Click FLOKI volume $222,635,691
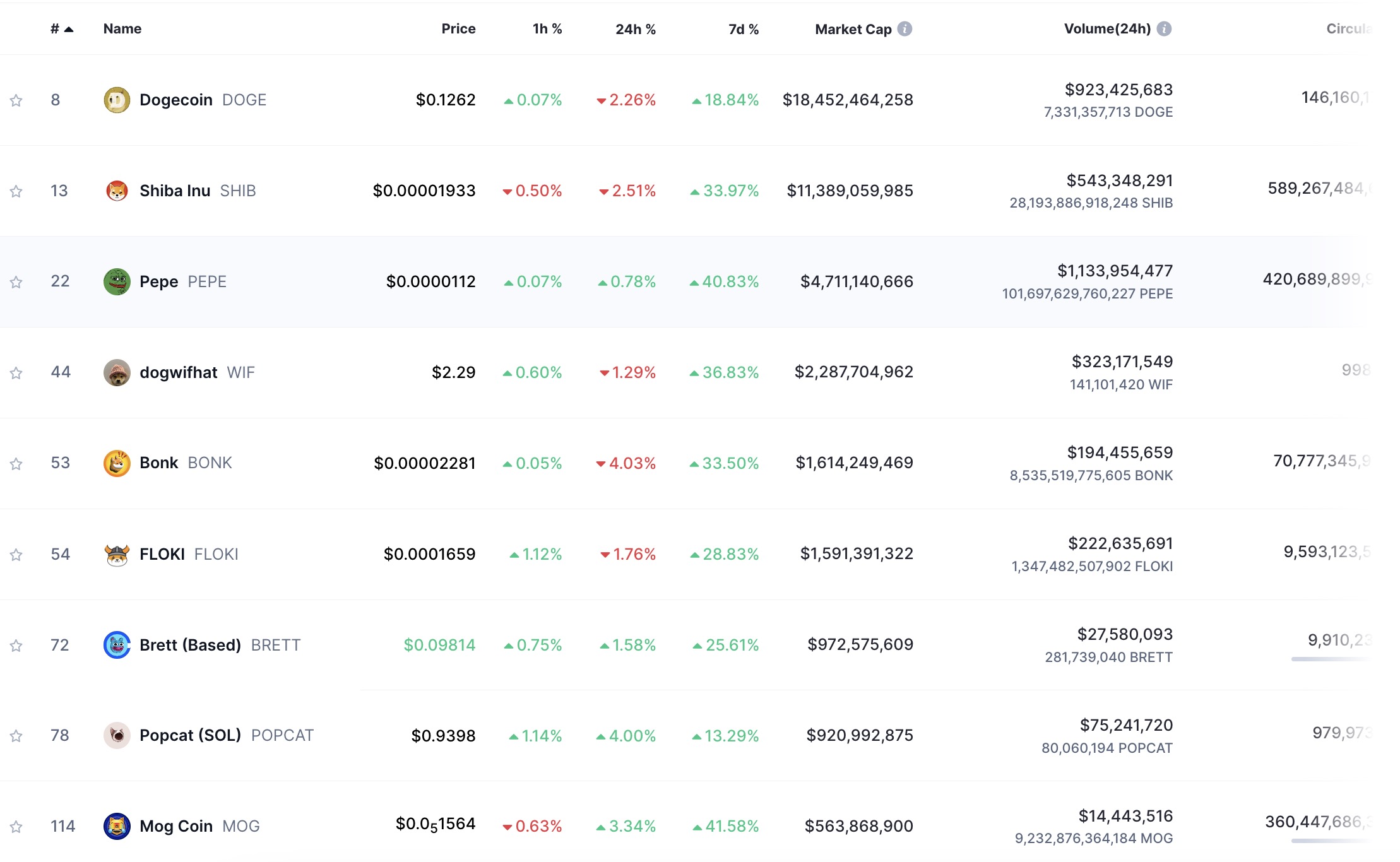This screenshot has width=1400, height=862. tap(1120, 543)
